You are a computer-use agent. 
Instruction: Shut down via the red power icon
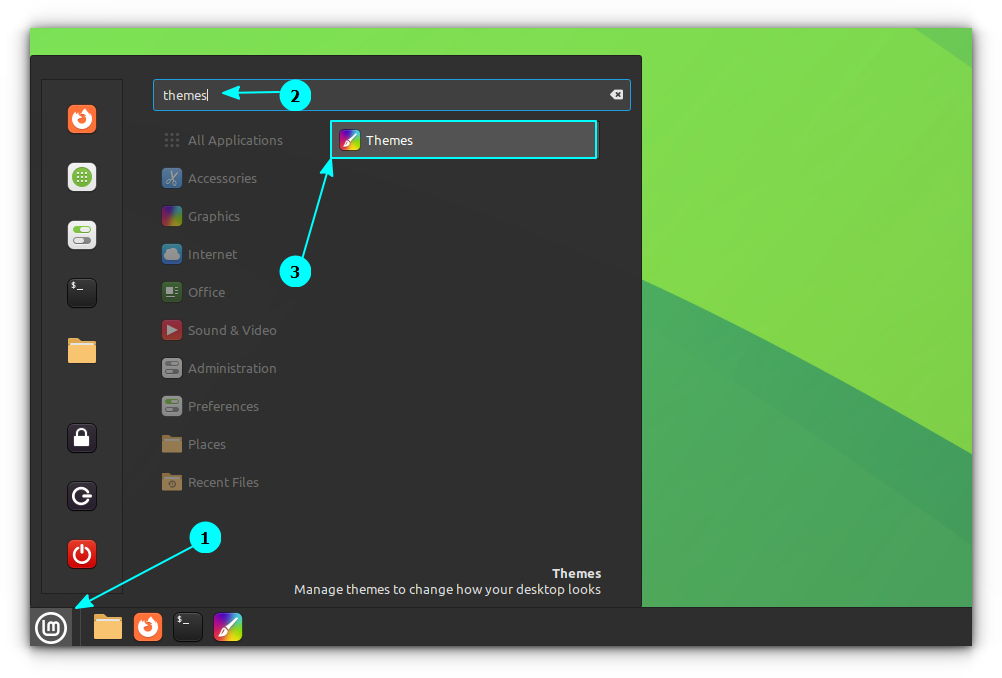point(81,554)
